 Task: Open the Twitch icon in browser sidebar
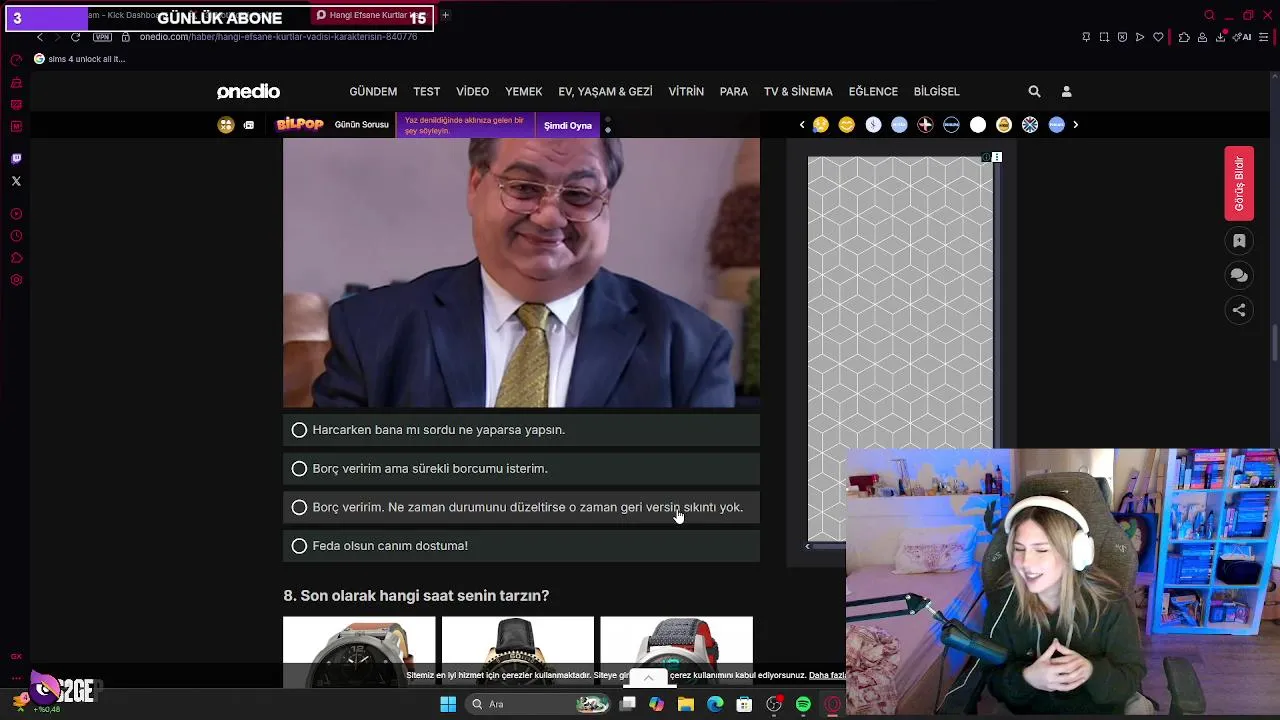(x=16, y=159)
